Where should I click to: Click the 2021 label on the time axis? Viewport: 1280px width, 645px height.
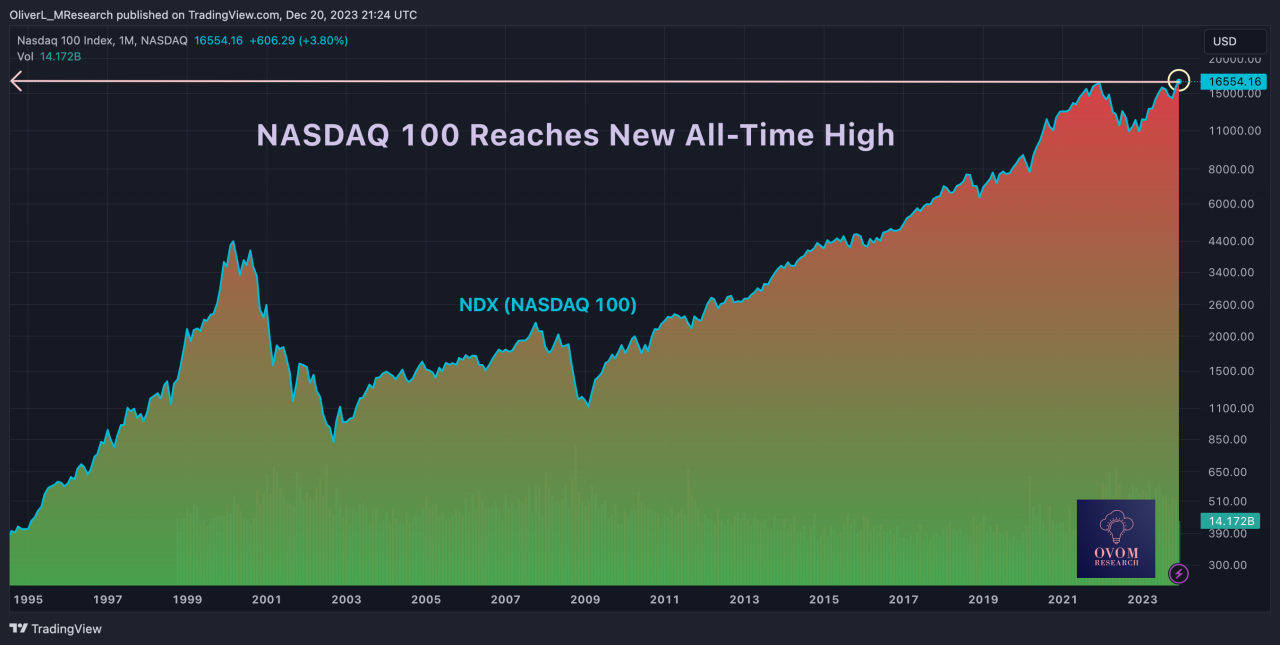pyautogui.click(x=1062, y=600)
